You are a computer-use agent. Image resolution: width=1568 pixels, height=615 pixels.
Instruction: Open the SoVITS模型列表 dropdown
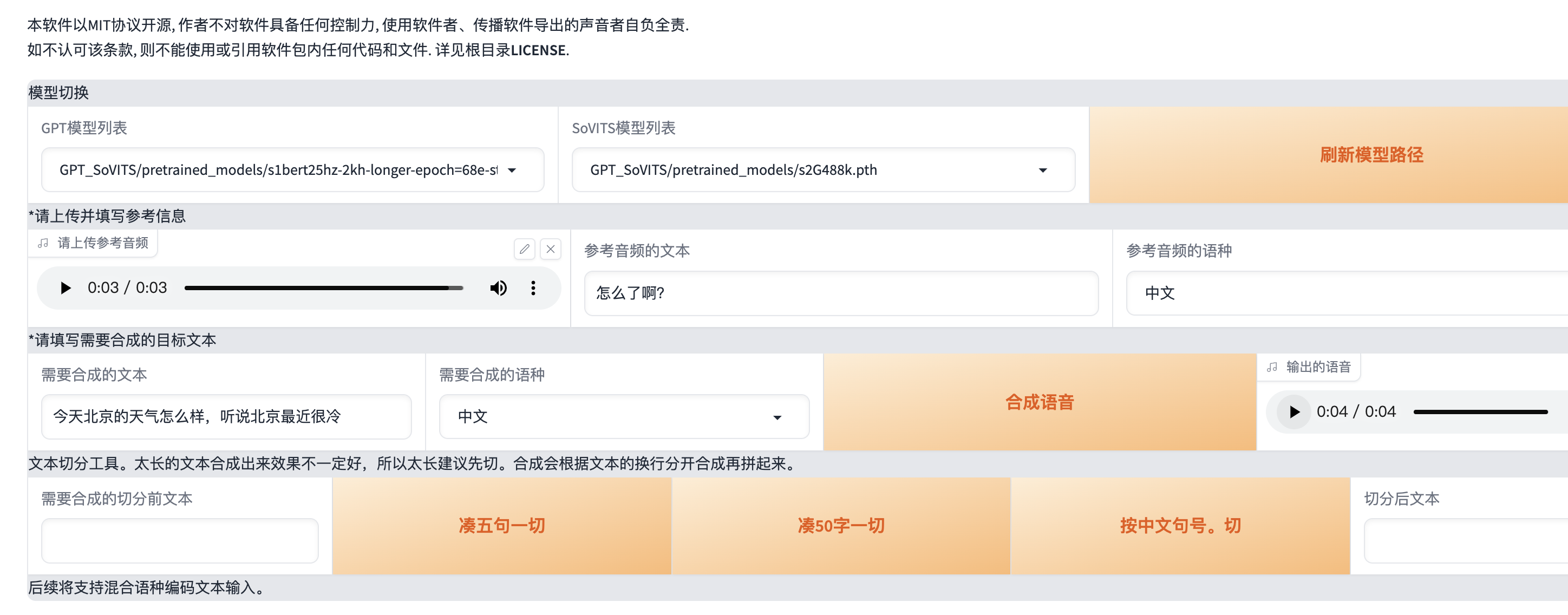[823, 170]
